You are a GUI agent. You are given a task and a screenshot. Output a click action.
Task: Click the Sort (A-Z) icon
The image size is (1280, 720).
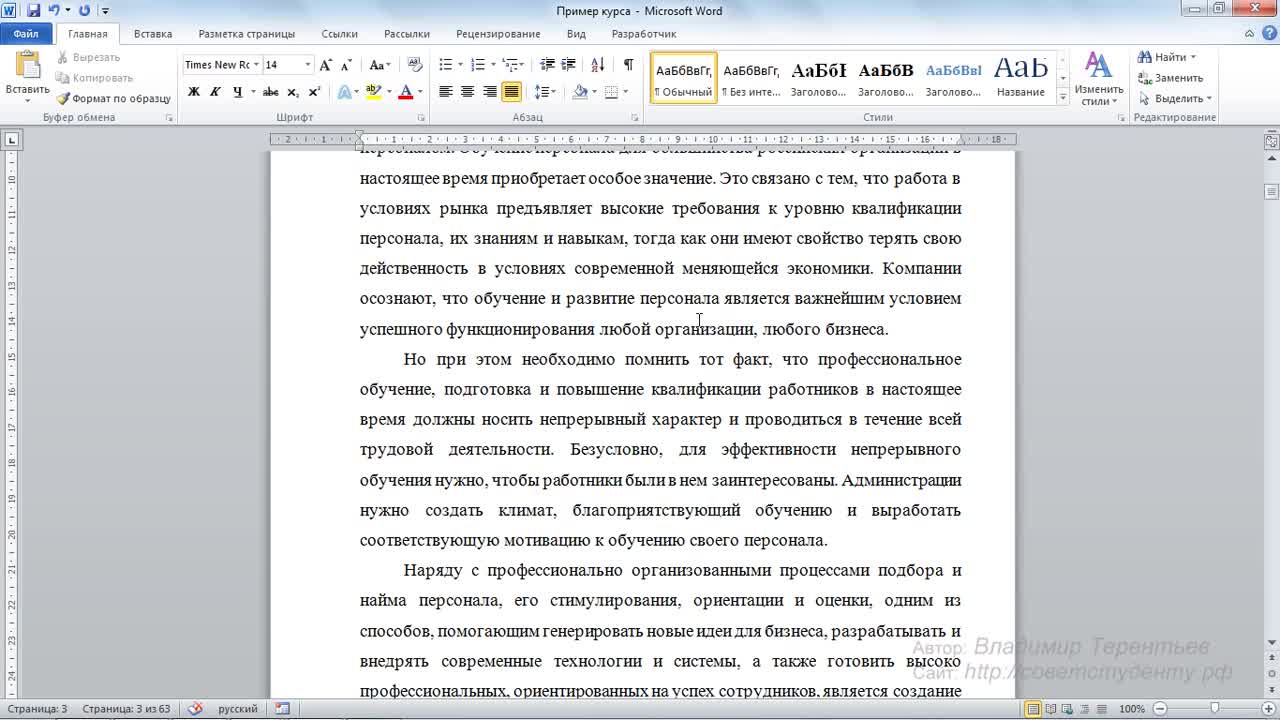598,65
